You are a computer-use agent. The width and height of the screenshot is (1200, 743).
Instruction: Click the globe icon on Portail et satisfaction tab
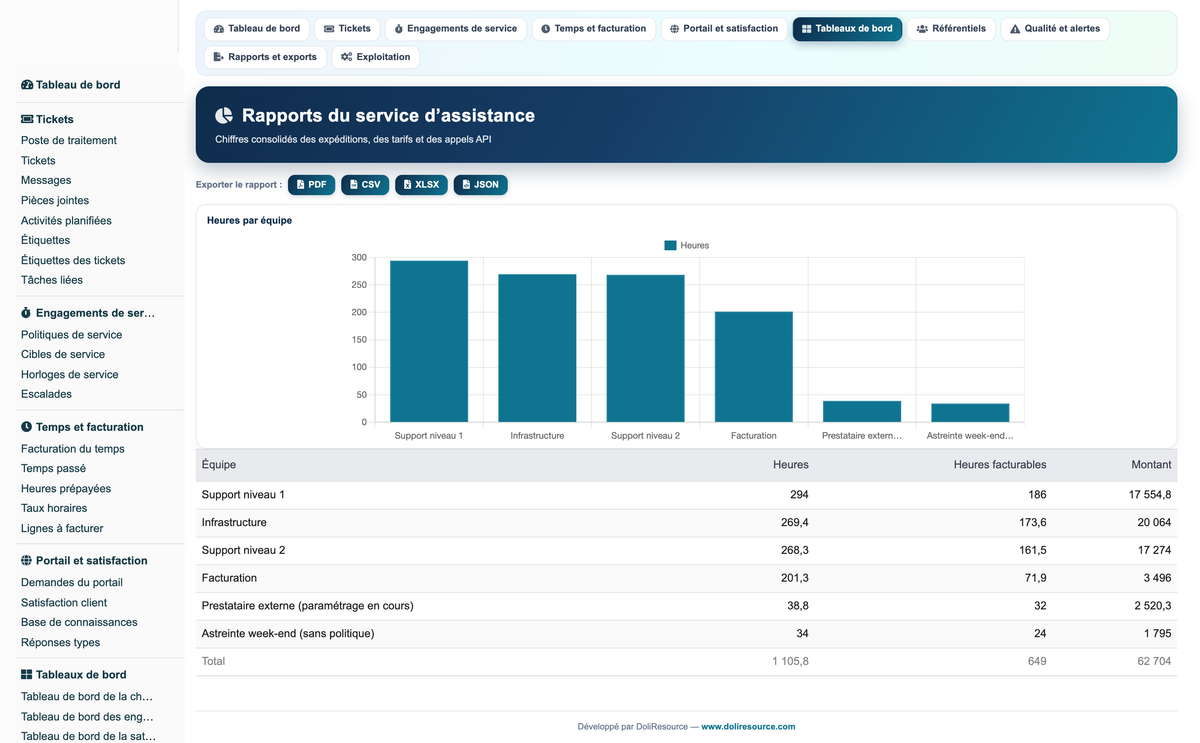[674, 29]
